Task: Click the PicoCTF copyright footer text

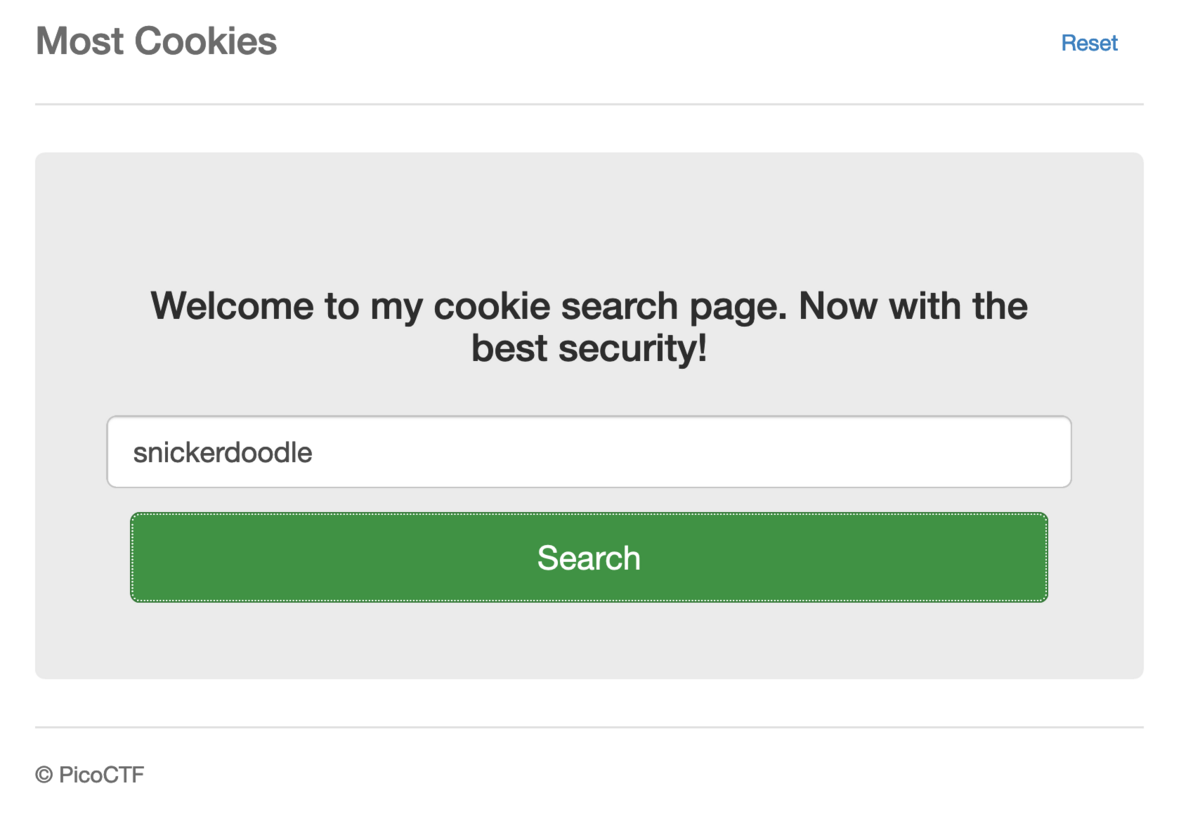Action: pos(90,774)
